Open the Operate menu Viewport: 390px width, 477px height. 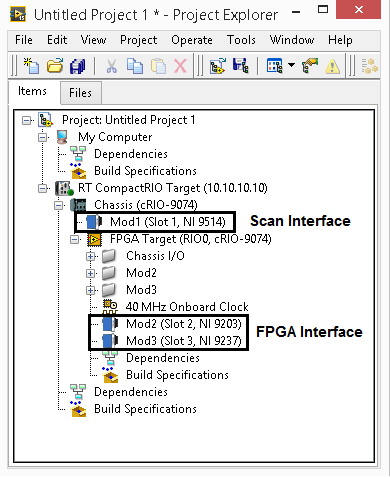(192, 40)
